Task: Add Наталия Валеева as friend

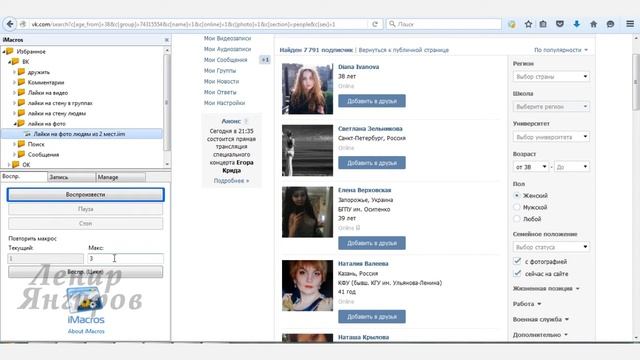Action: [x=372, y=316]
